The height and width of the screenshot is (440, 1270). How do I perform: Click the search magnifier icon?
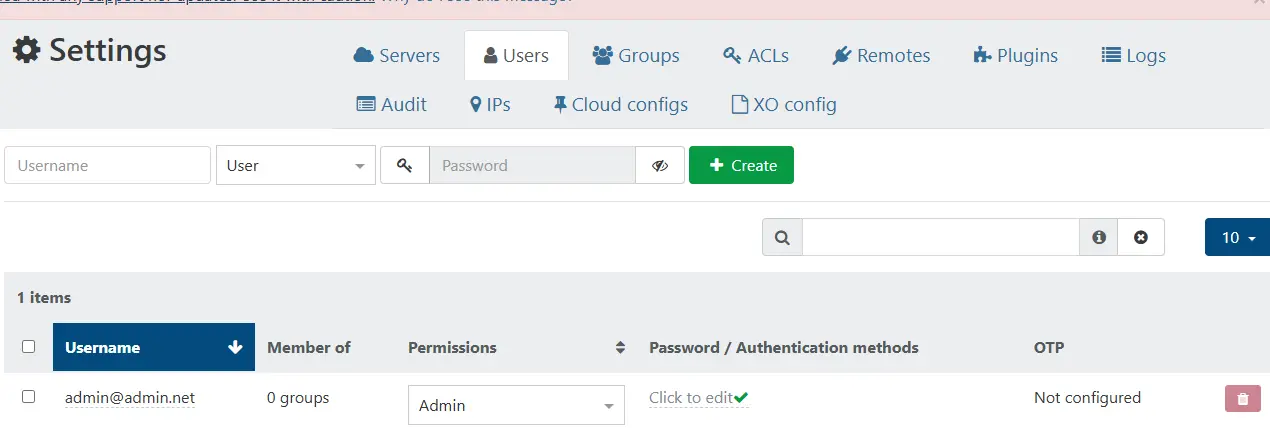[x=782, y=237]
